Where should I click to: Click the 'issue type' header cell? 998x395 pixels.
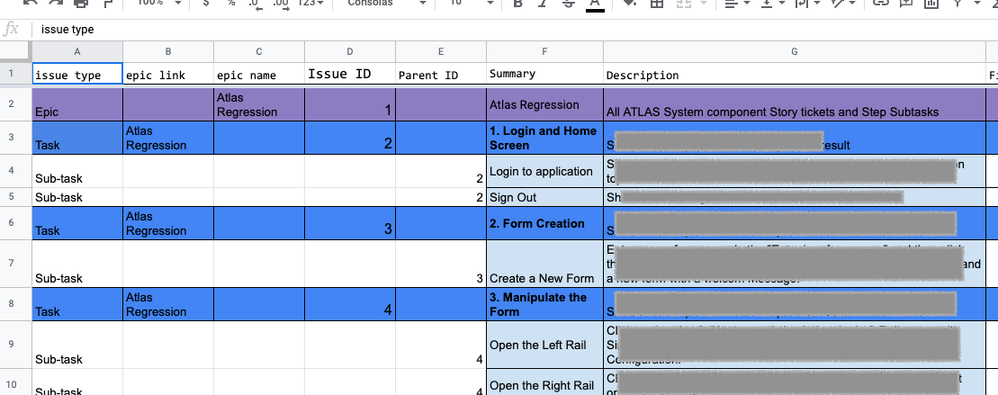coord(77,74)
